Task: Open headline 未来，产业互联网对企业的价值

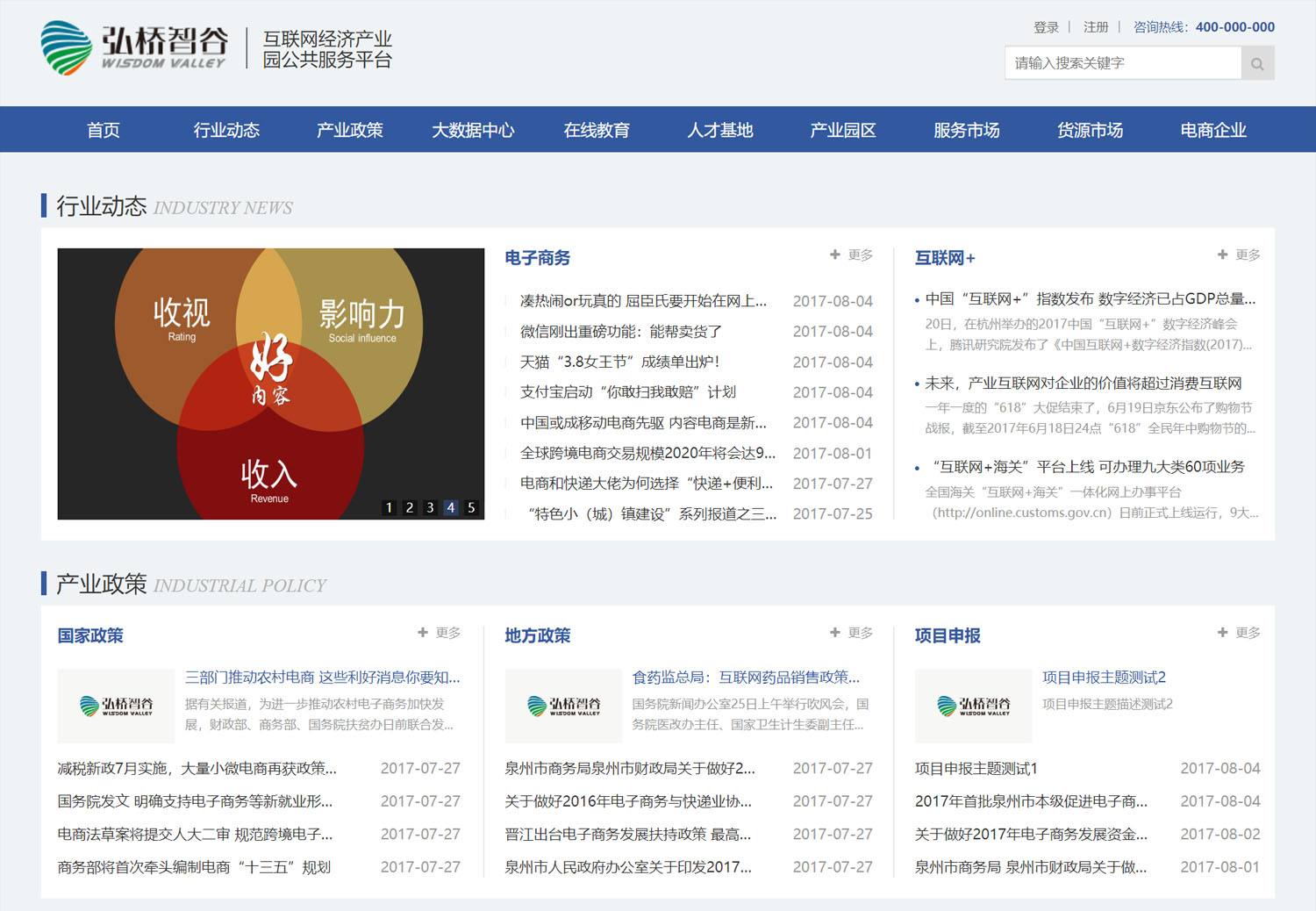Action: point(1084,383)
